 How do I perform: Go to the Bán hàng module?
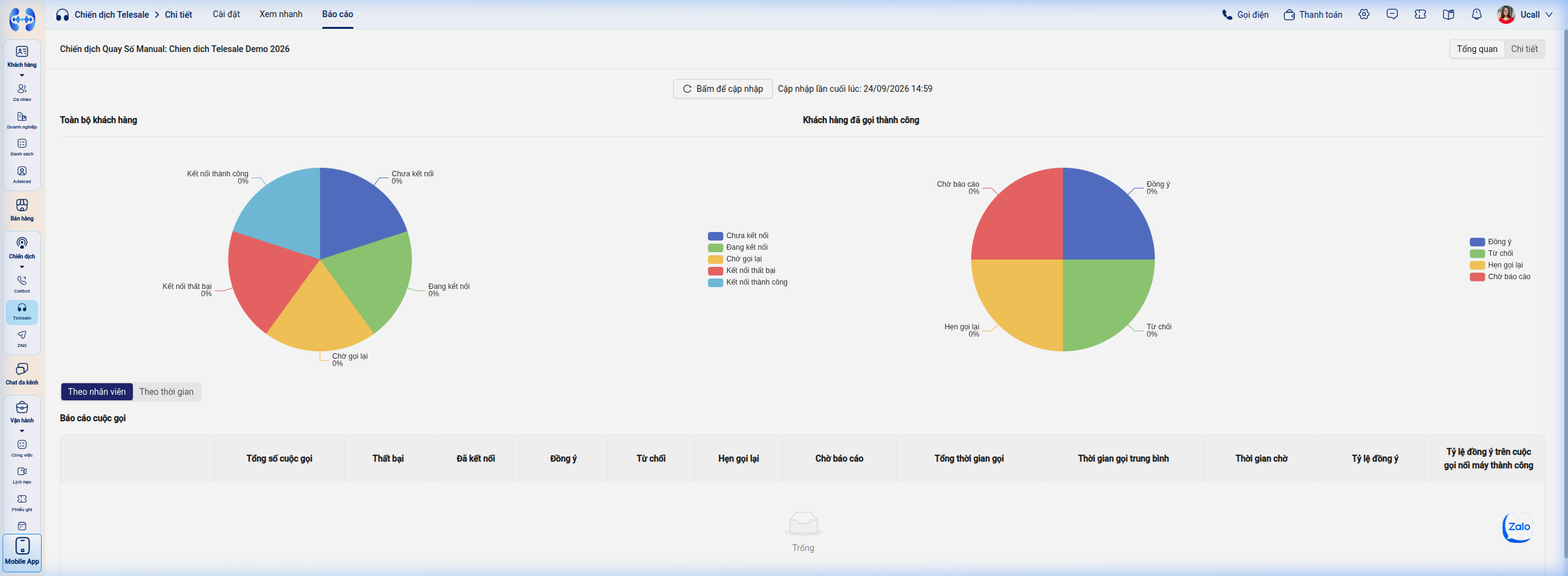pos(22,210)
